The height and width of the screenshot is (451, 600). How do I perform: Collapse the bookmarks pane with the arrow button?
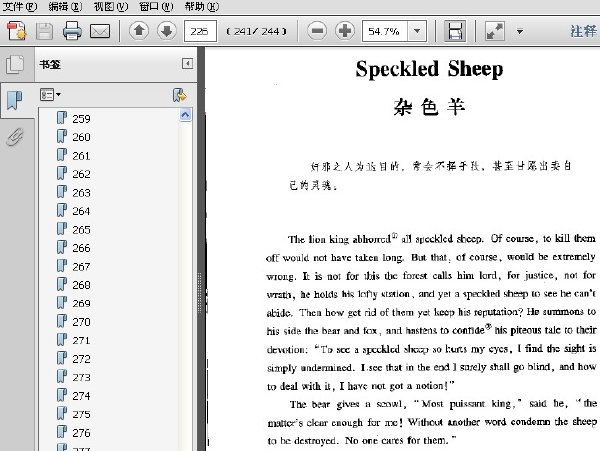[x=187, y=63]
